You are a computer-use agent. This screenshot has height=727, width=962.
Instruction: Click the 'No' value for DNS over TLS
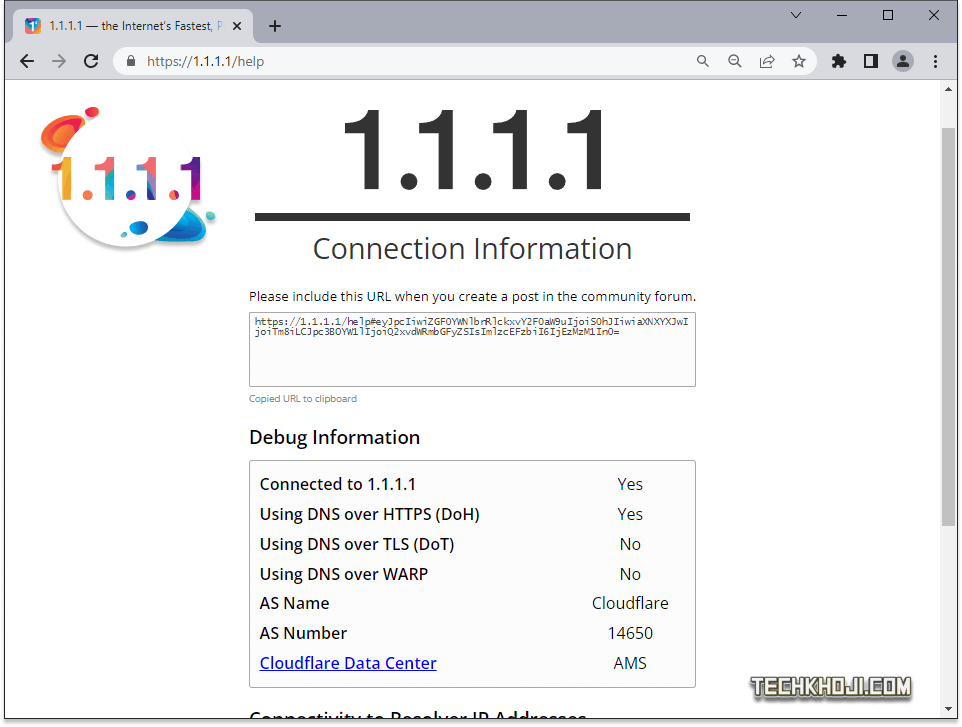point(630,544)
